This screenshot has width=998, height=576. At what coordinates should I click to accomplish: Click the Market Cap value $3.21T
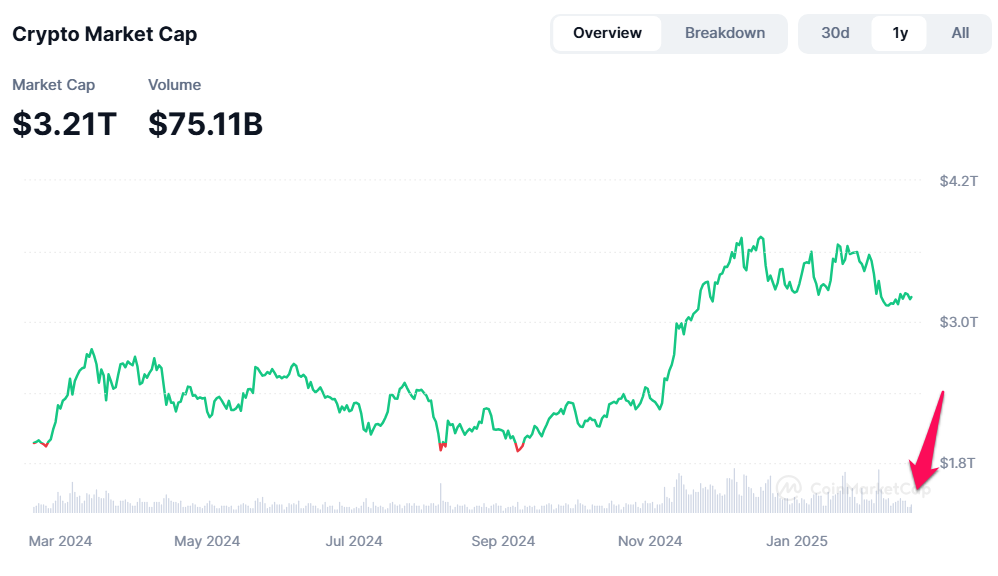pos(64,124)
